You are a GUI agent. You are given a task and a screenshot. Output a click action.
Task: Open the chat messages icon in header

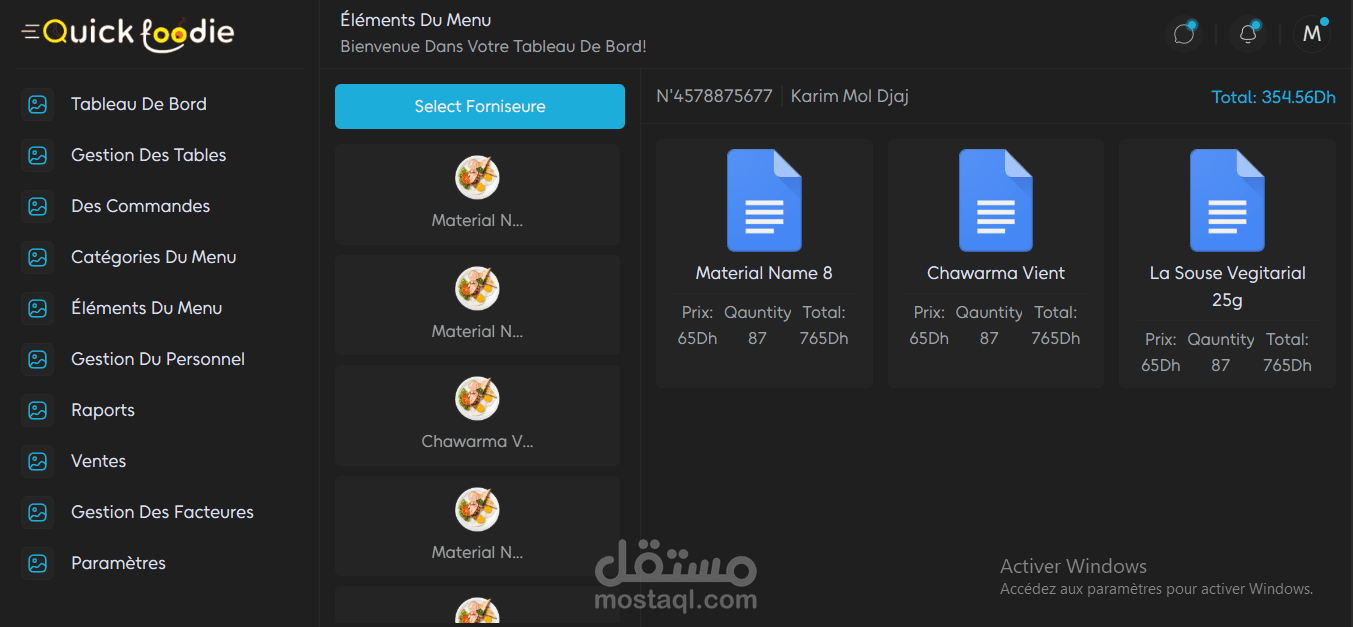point(1184,34)
